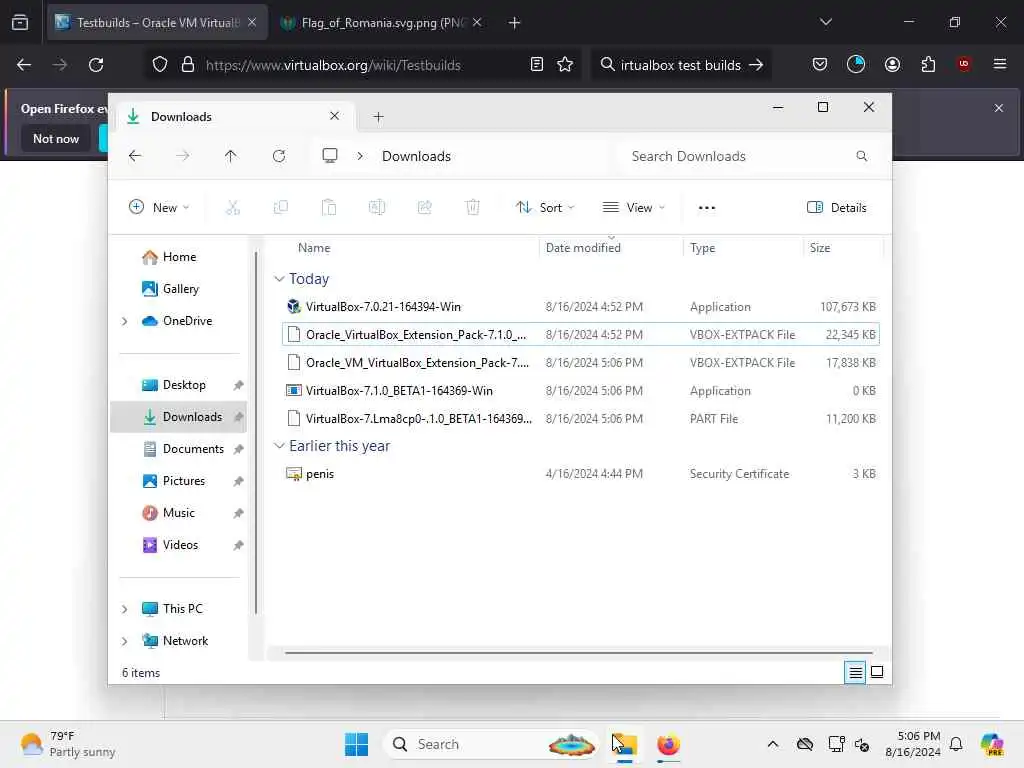Click the Copy icon in Explorer toolbar
The image size is (1024, 768).
281,208
